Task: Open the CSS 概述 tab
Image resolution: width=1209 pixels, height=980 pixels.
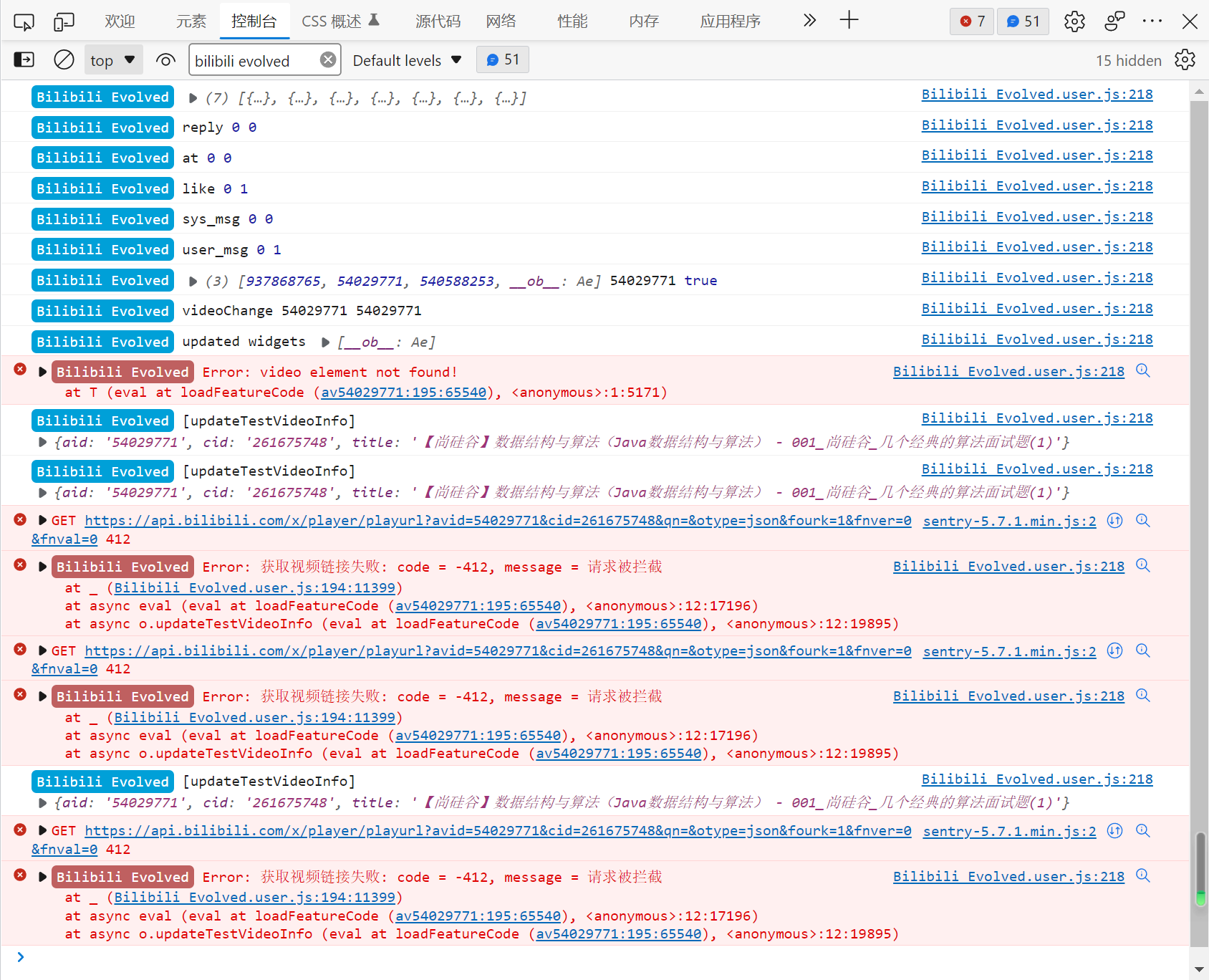Action: 340,21
